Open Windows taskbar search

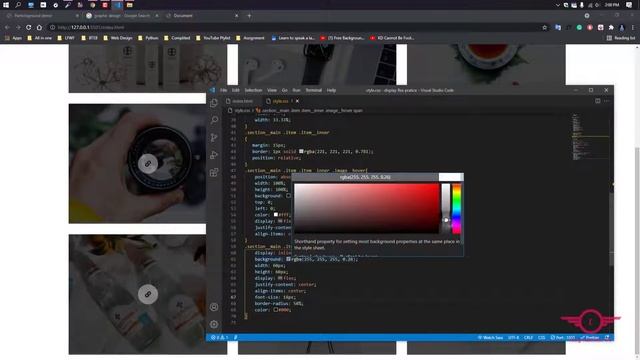pyautogui.click(x=18, y=5)
